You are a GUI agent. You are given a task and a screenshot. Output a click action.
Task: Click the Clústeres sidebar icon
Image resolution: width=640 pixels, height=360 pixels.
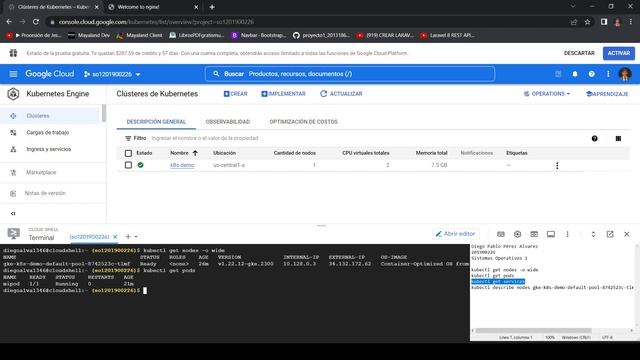coord(13,116)
